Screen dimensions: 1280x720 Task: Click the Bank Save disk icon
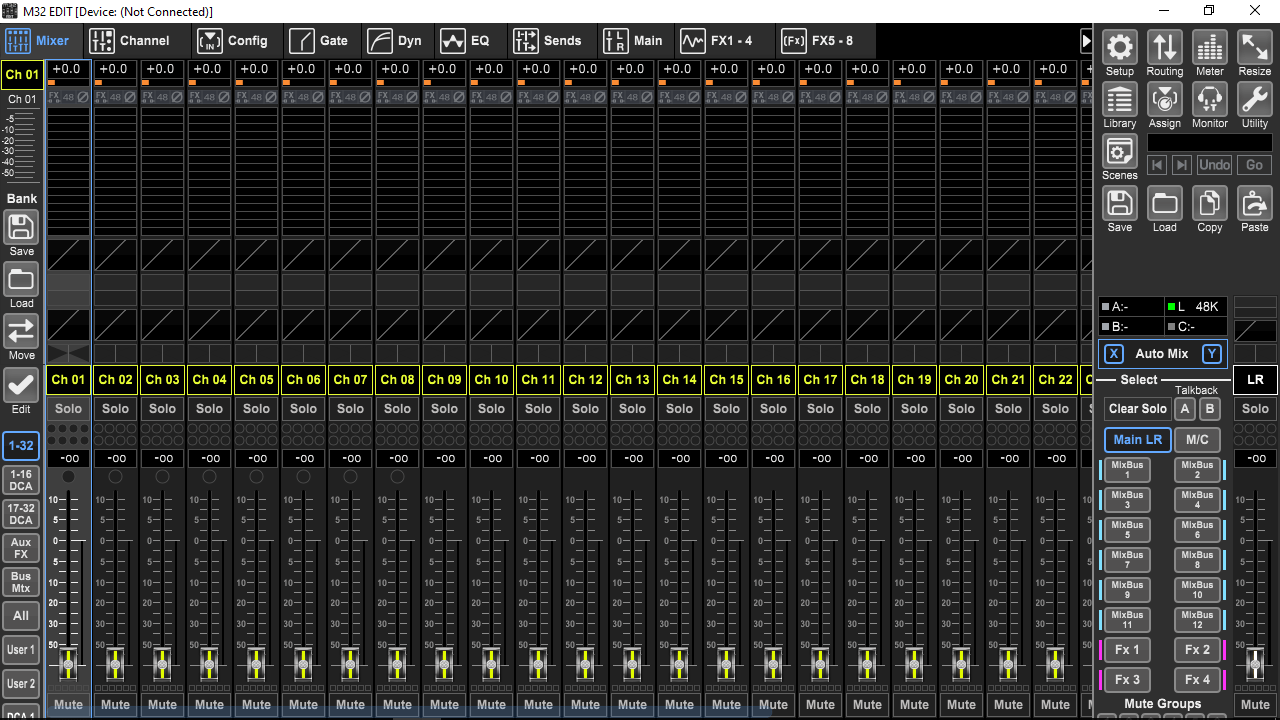[21, 226]
